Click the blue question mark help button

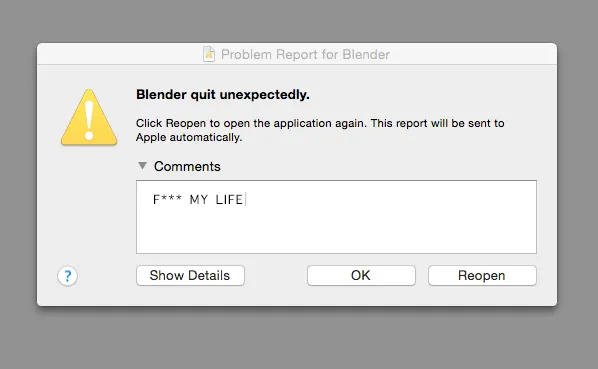point(68,276)
